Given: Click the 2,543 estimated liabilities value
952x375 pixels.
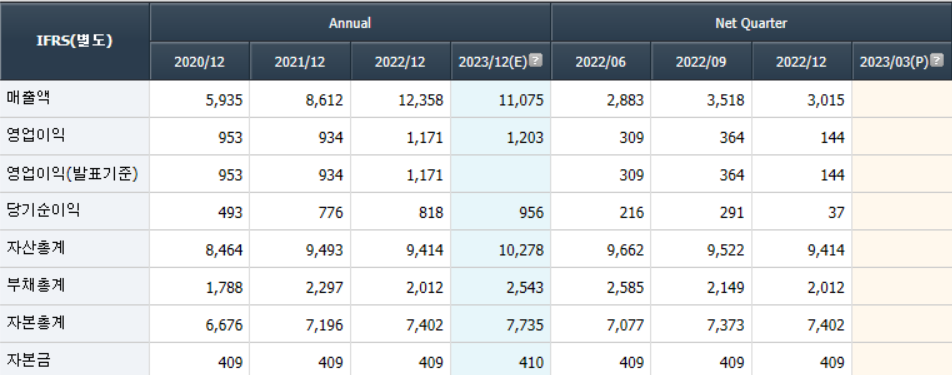Looking at the screenshot, I should pos(525,288).
